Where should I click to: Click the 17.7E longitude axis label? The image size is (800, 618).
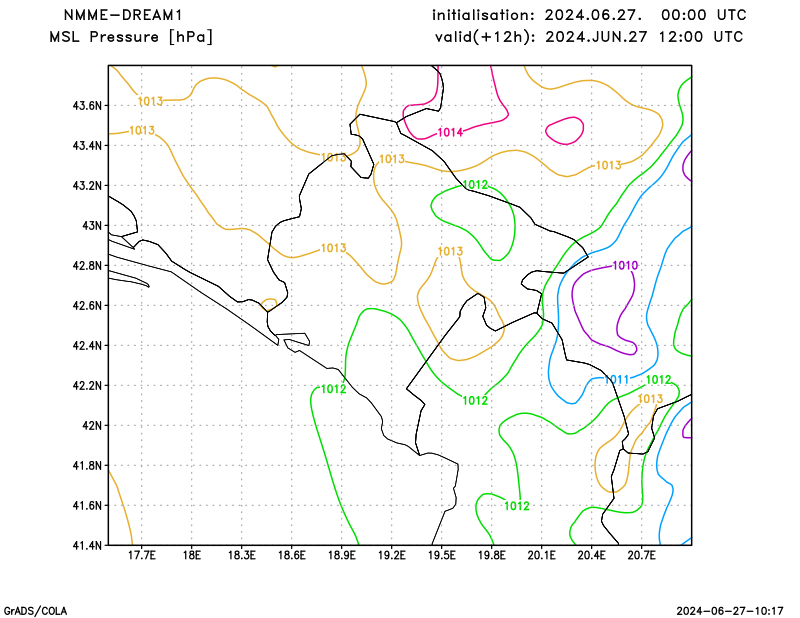point(141,555)
